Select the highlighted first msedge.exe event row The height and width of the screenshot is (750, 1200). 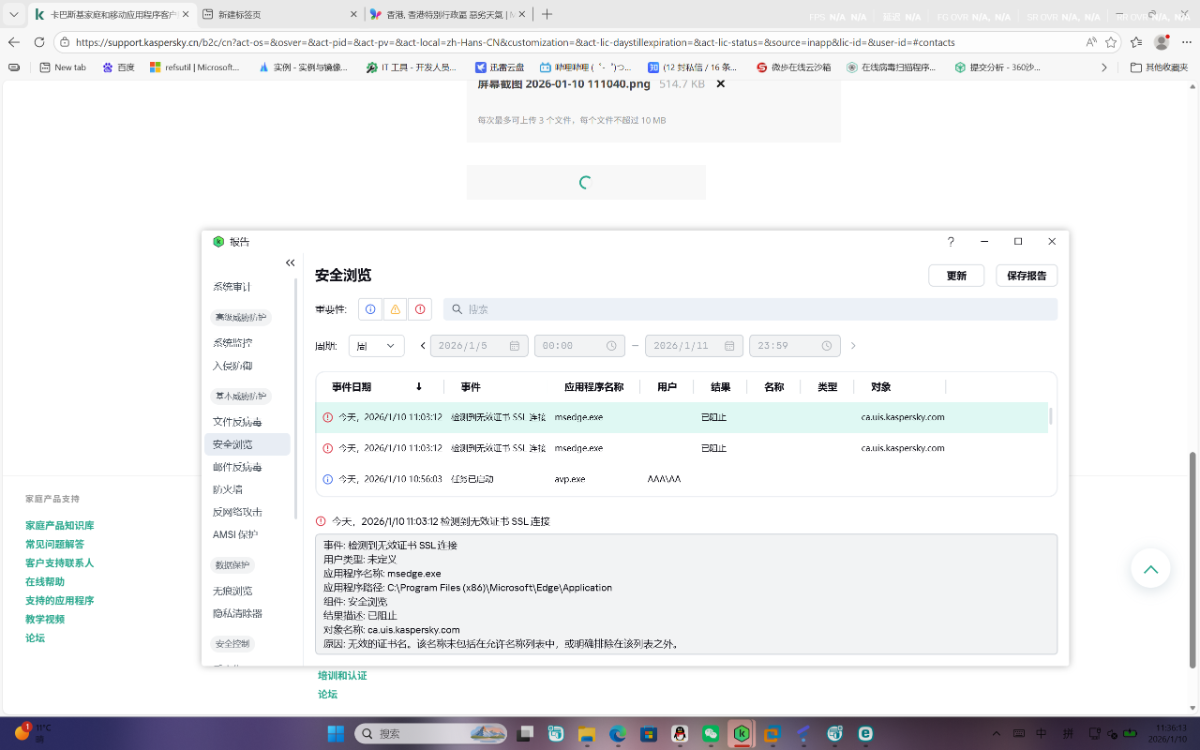pos(681,417)
